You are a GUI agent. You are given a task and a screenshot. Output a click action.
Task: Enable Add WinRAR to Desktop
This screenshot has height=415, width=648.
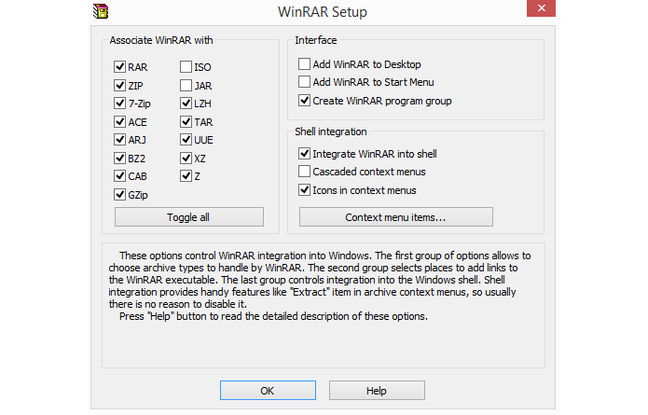pyautogui.click(x=304, y=64)
